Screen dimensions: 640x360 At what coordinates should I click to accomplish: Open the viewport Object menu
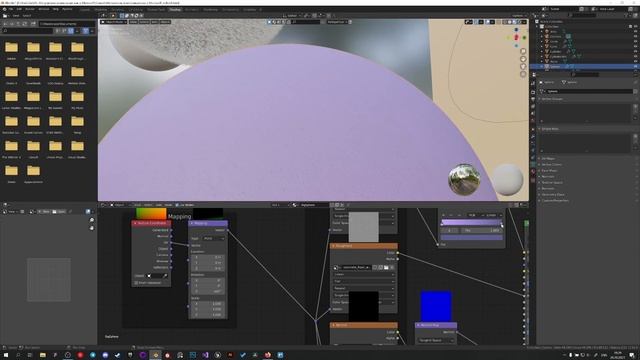[x=165, y=22]
